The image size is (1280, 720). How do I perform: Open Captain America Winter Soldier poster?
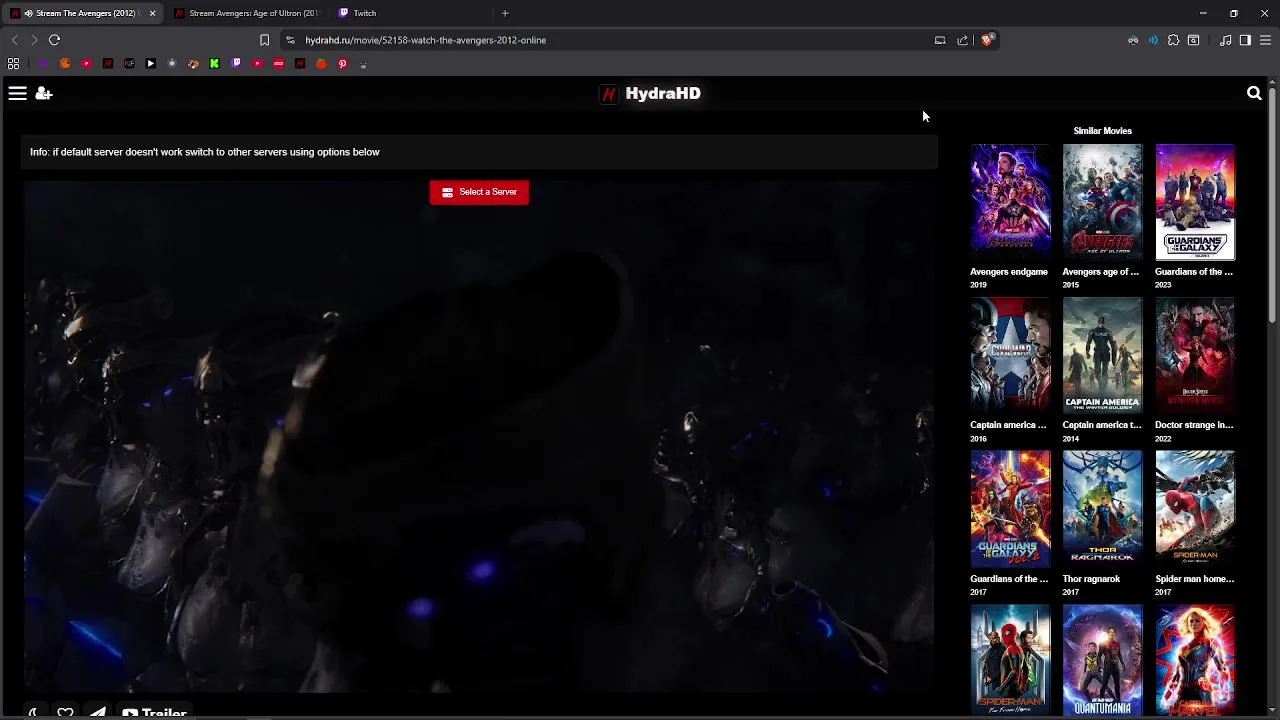(1102, 356)
